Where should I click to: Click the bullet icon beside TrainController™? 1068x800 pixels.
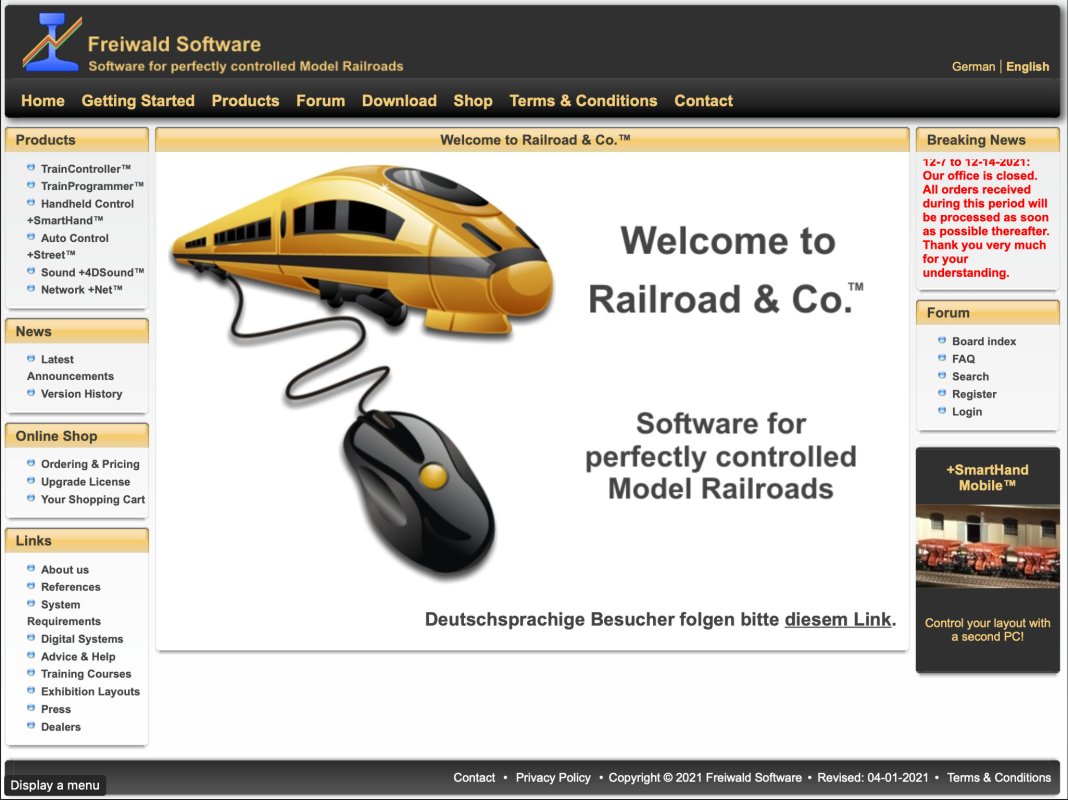click(x=31, y=168)
